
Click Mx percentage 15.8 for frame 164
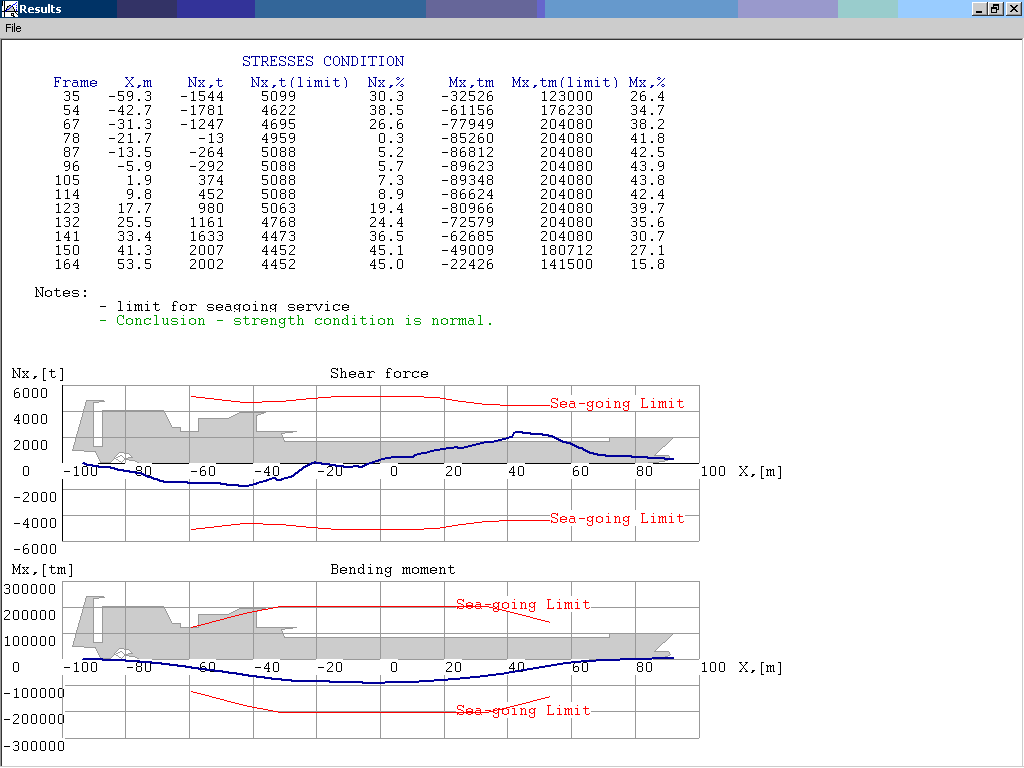[647, 264]
